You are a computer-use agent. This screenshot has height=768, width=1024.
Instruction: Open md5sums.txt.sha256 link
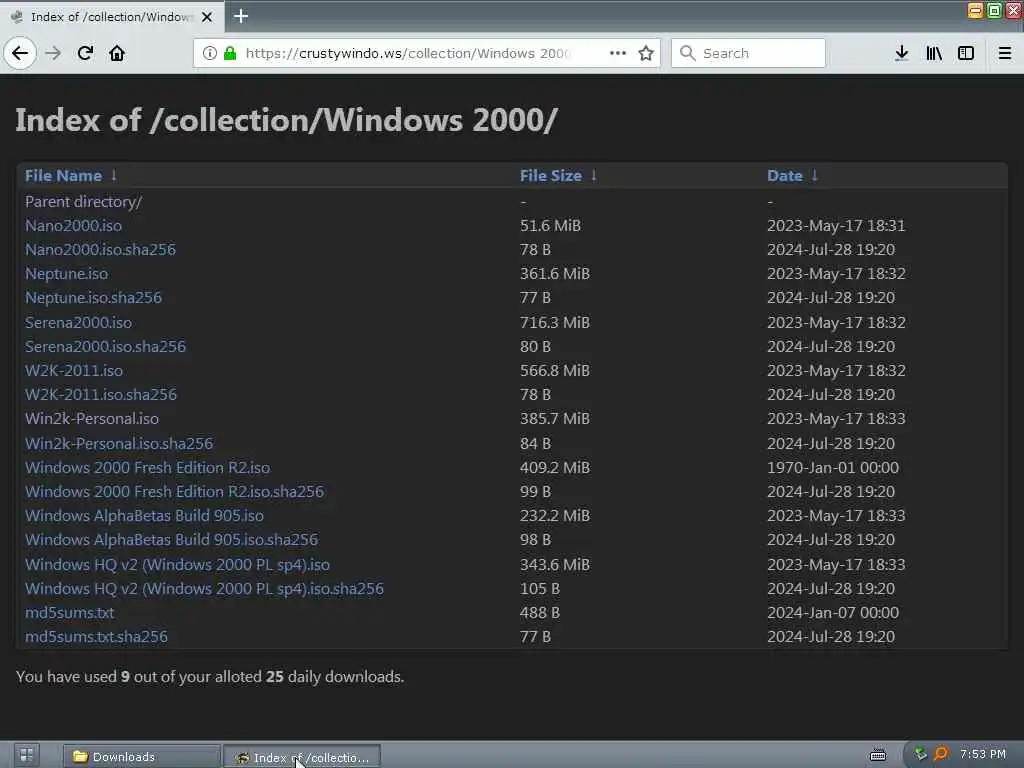click(x=96, y=637)
